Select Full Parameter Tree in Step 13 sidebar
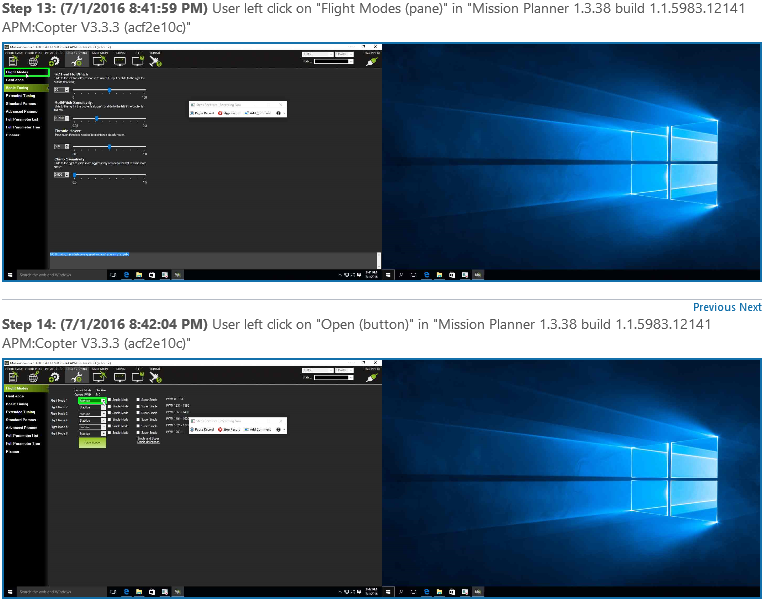Image resolution: width=768 pixels, height=603 pixels. [x=23, y=127]
